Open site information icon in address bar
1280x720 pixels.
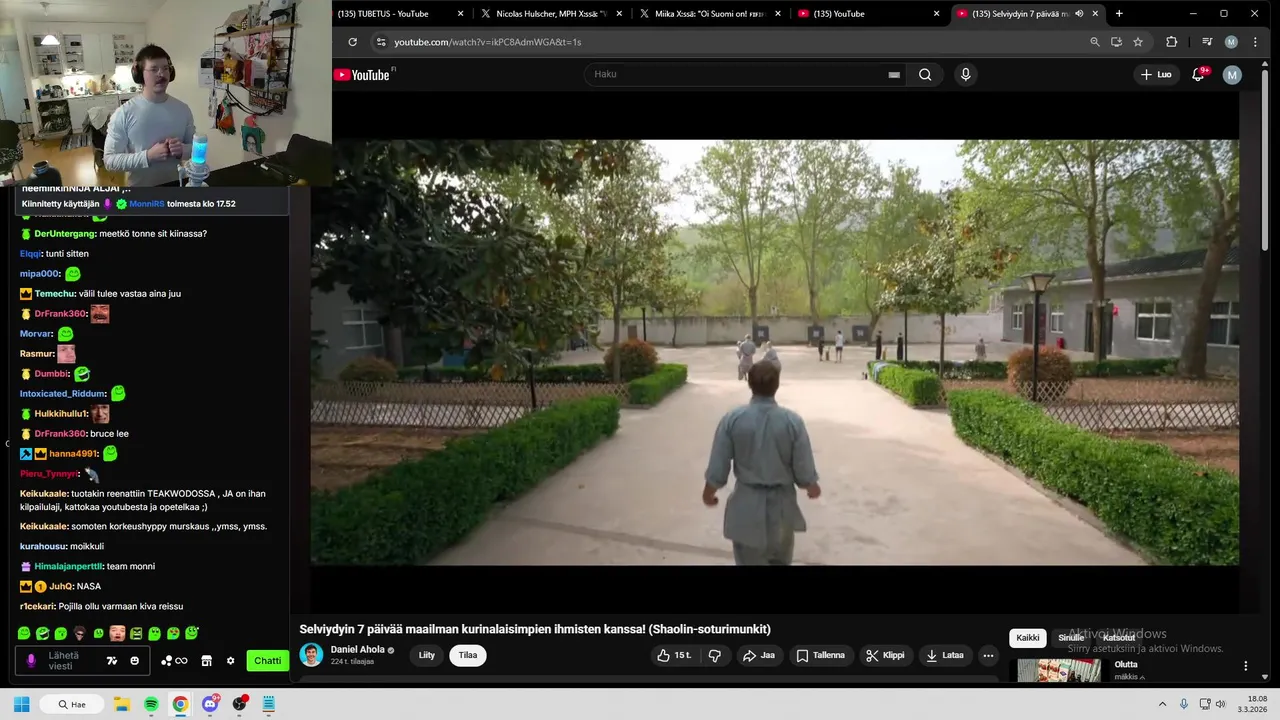[x=380, y=42]
